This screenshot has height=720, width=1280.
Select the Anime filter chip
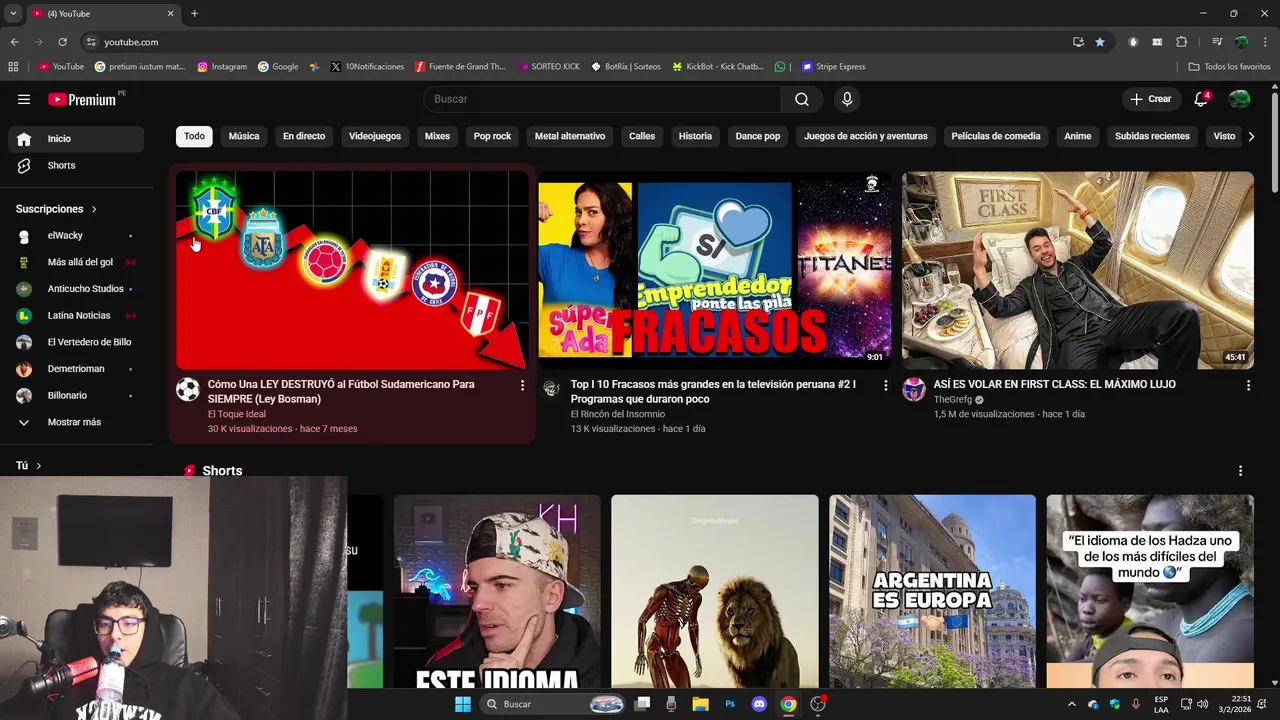point(1078,136)
